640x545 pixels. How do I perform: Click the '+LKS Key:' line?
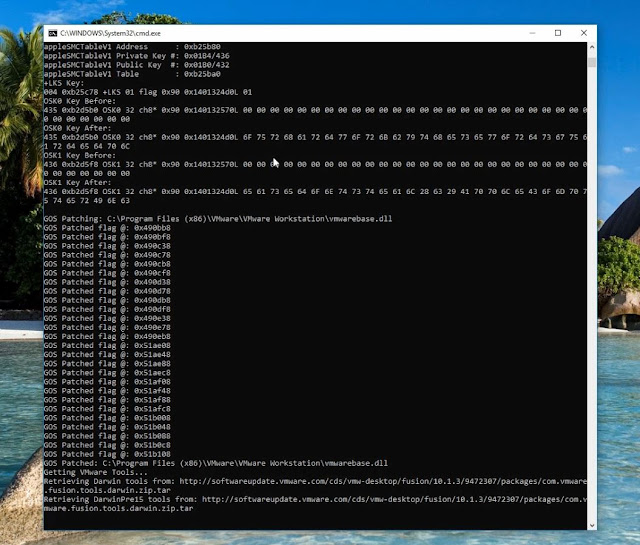point(64,83)
